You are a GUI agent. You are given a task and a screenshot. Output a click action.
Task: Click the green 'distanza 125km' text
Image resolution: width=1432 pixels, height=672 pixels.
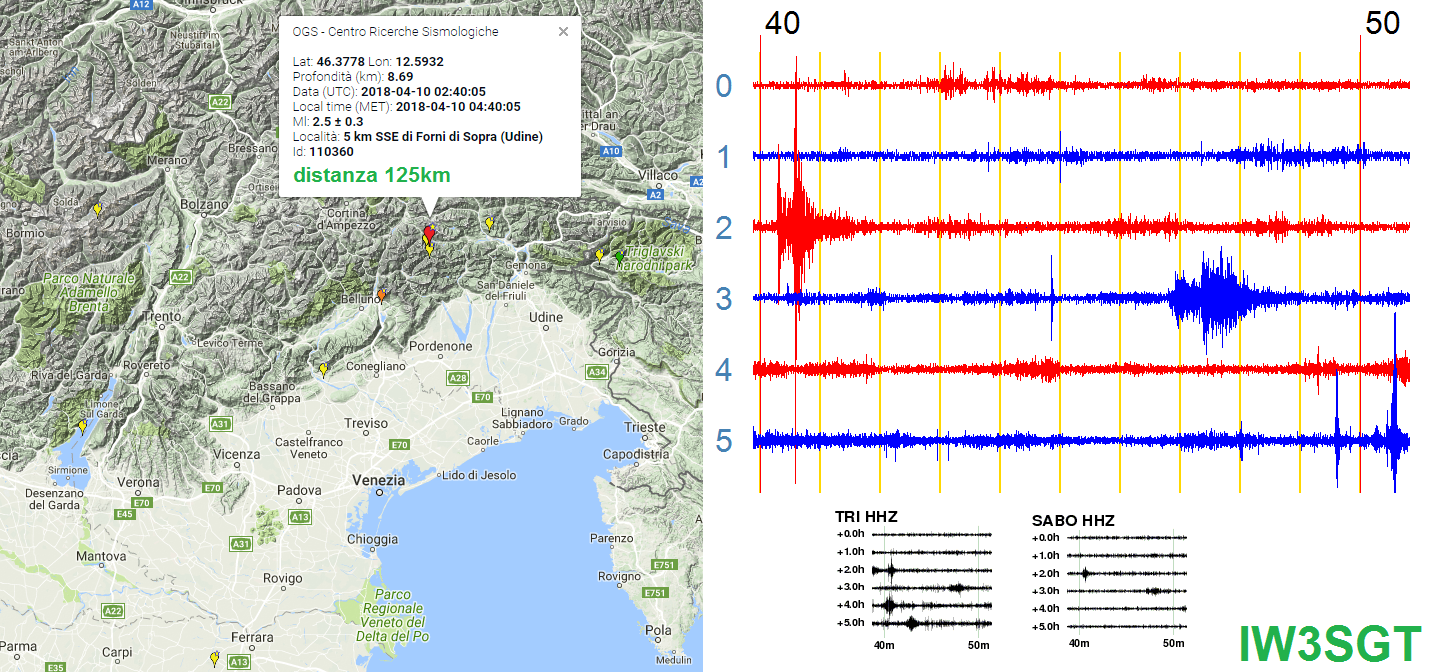pyautogui.click(x=372, y=175)
